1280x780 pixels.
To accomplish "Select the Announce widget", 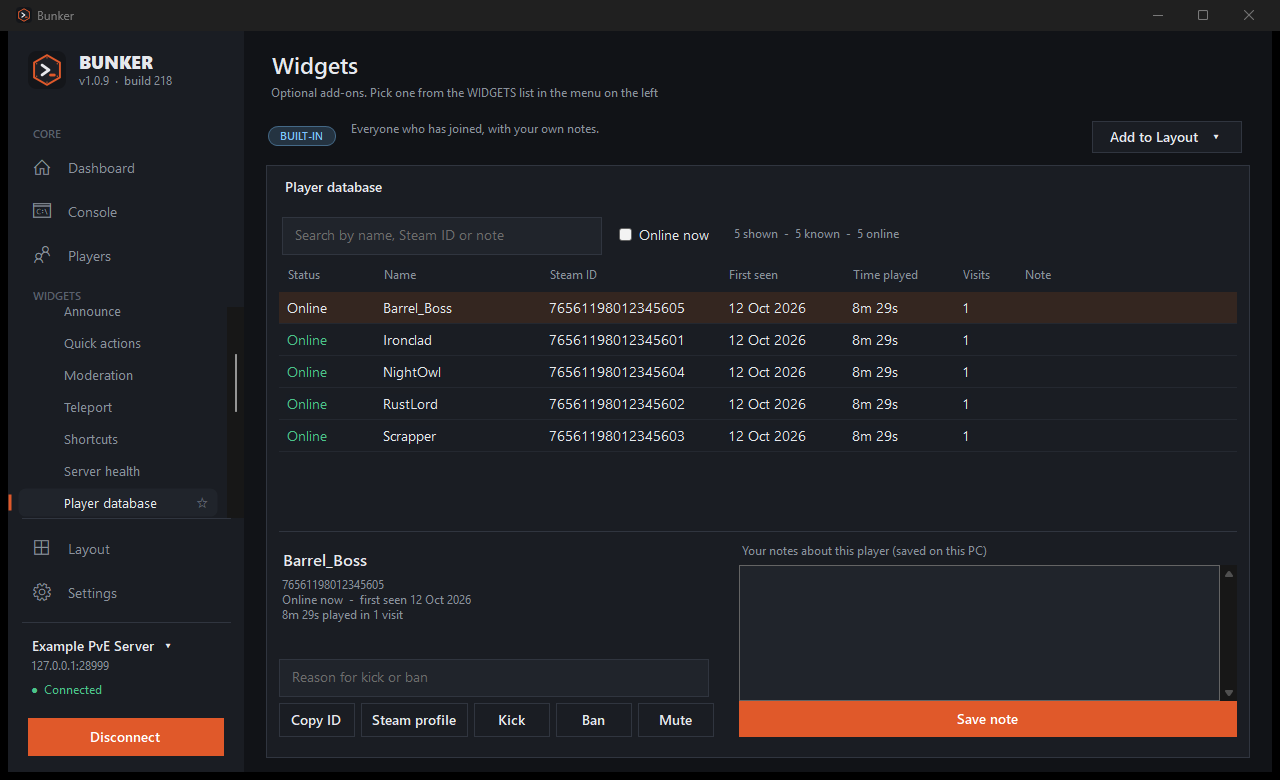I will point(92,311).
